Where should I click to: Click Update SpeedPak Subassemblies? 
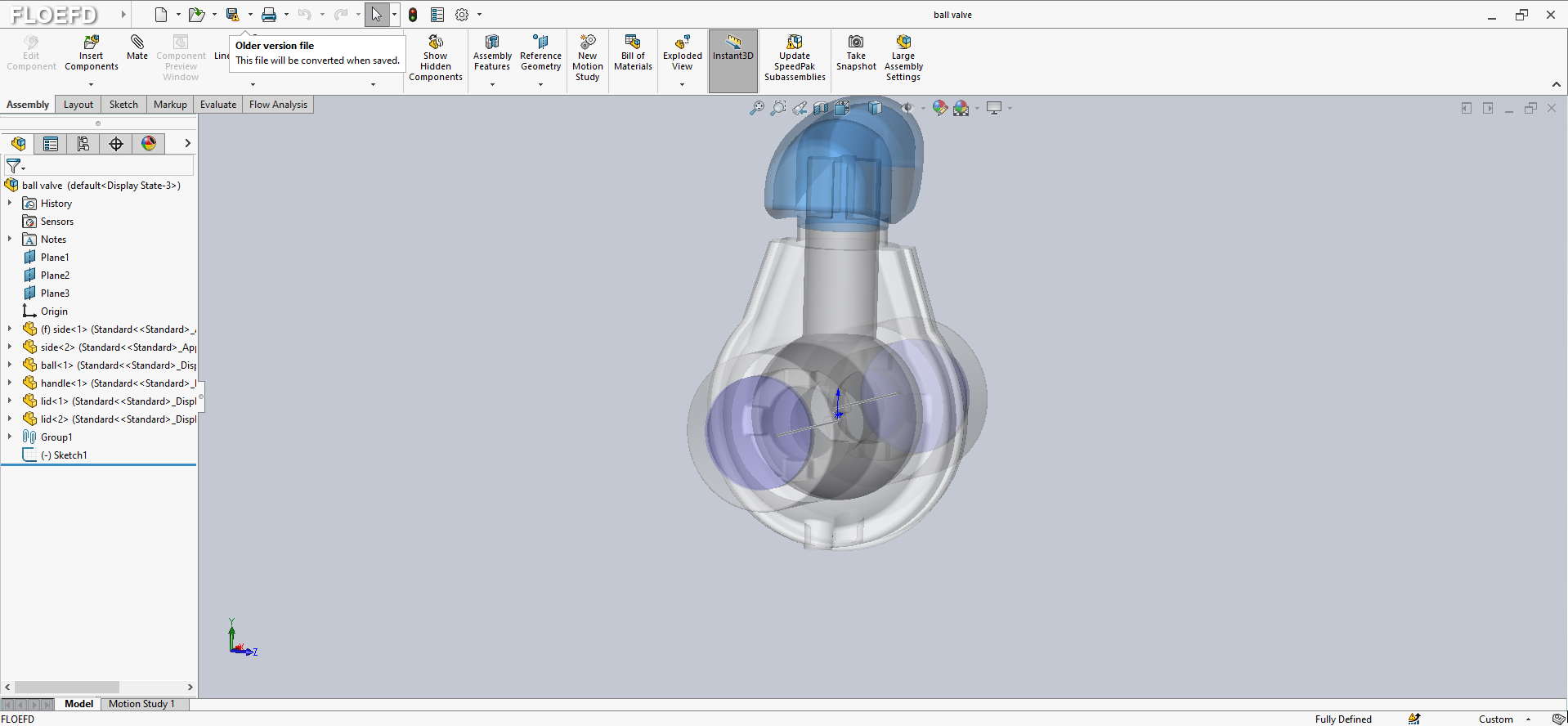coord(794,57)
